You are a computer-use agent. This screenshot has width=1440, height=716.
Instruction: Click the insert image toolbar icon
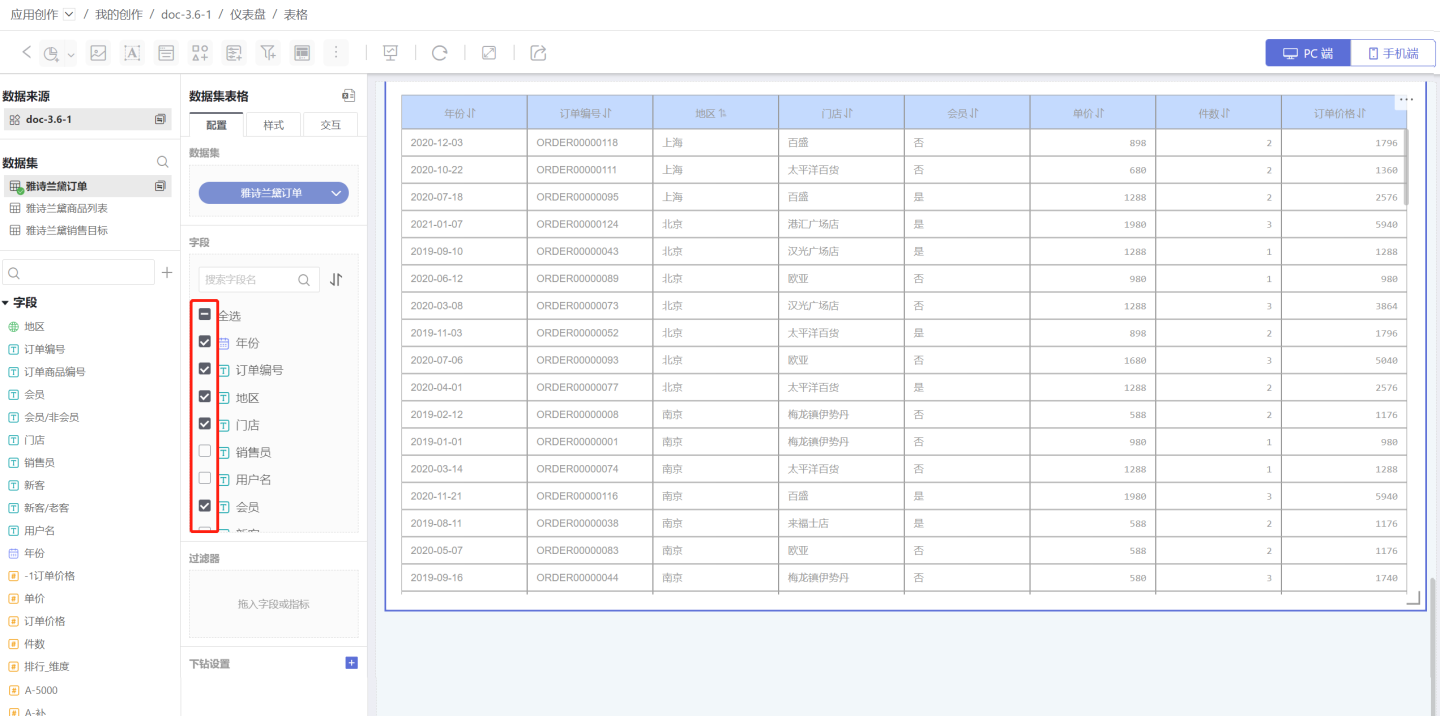(98, 53)
